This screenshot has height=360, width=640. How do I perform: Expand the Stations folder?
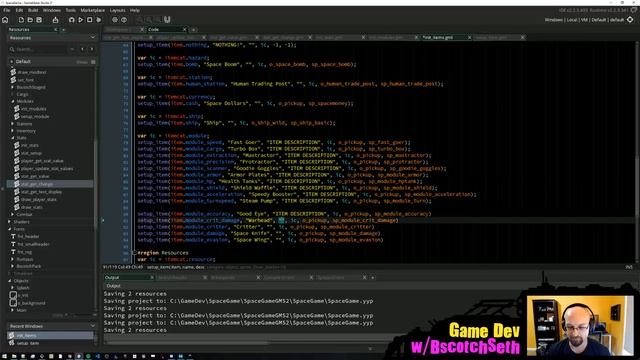tap(13, 124)
